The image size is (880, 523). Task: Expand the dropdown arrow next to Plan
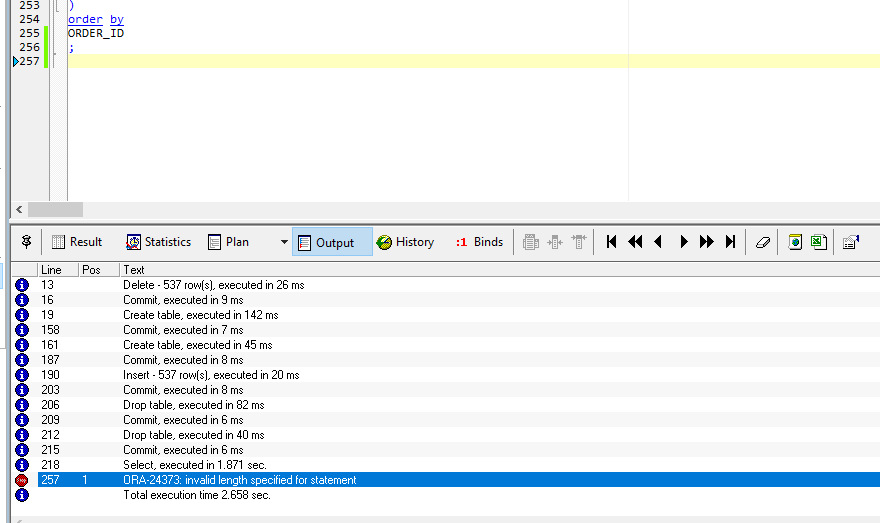(284, 242)
